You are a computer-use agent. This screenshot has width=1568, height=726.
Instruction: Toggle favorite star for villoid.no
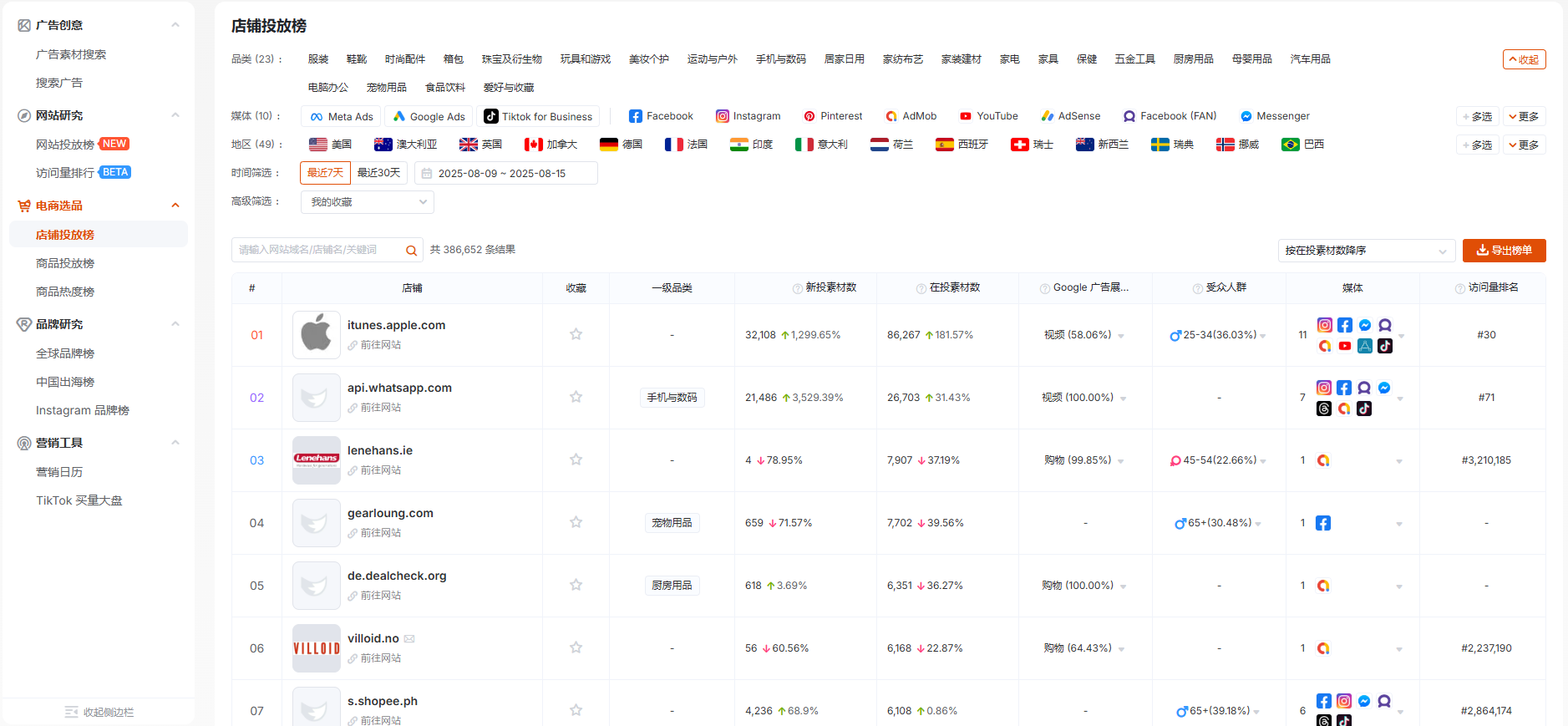coord(576,647)
